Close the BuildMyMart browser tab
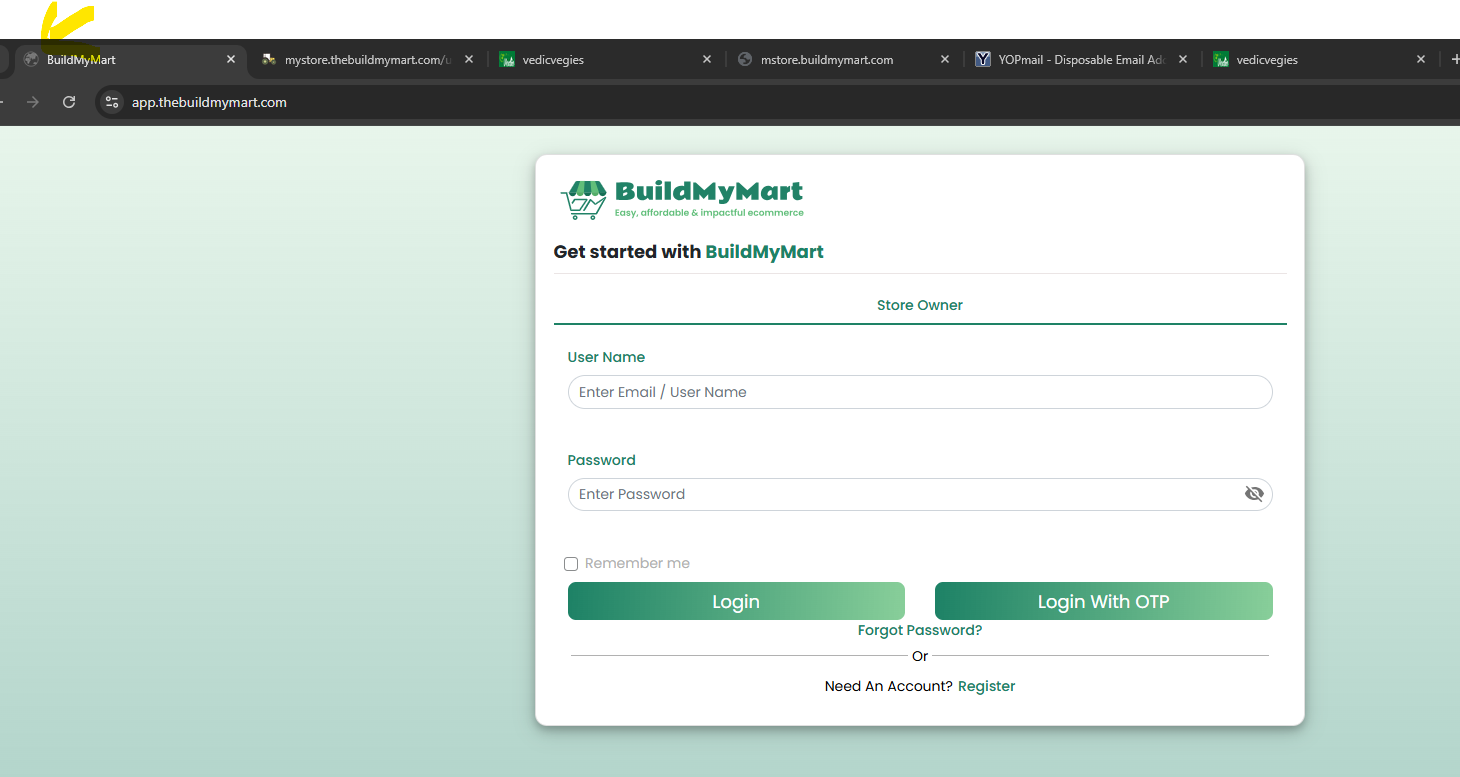The image size is (1460, 777). pyautogui.click(x=231, y=60)
